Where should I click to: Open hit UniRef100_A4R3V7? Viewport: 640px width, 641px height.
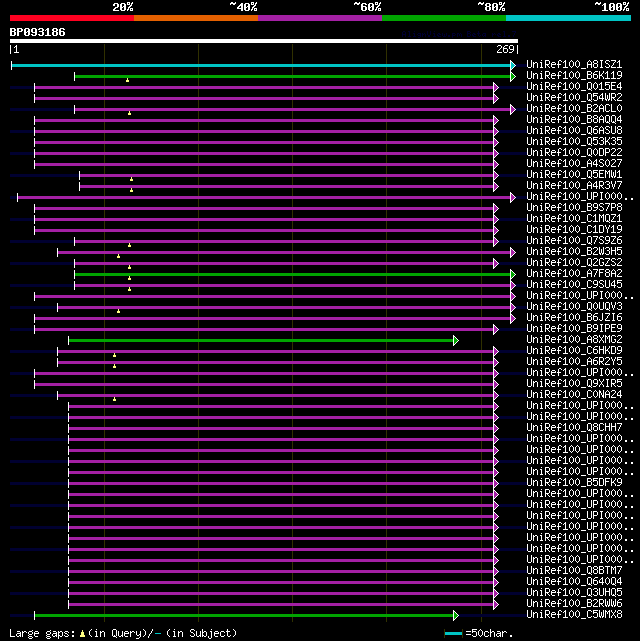pos(574,186)
